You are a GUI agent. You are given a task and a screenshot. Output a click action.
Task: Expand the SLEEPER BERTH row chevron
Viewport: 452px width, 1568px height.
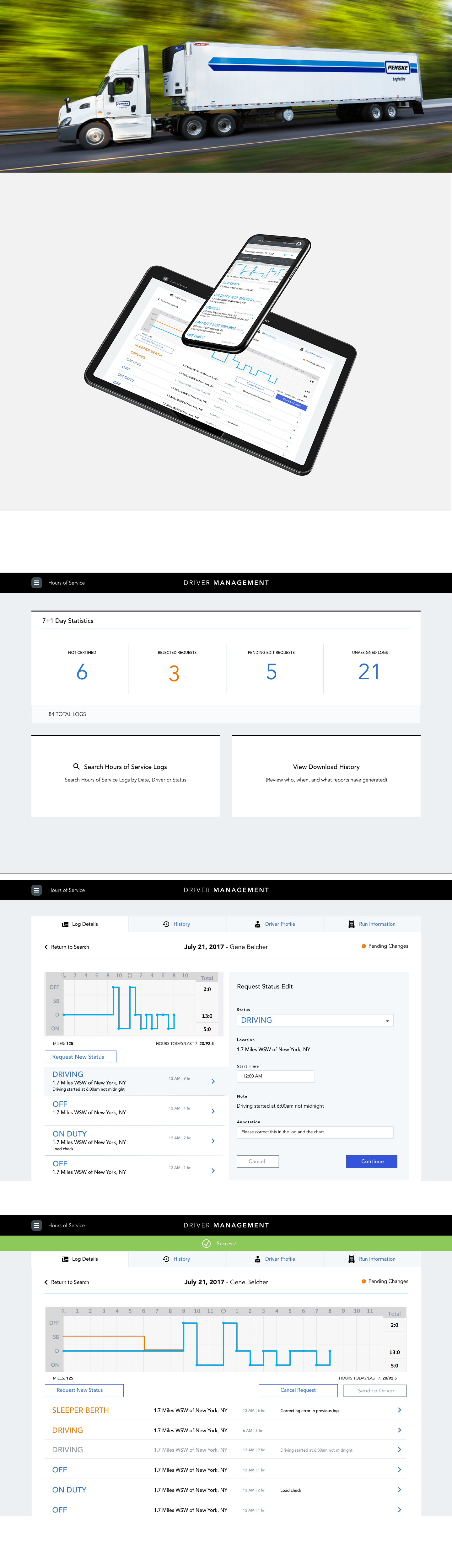(x=399, y=1410)
